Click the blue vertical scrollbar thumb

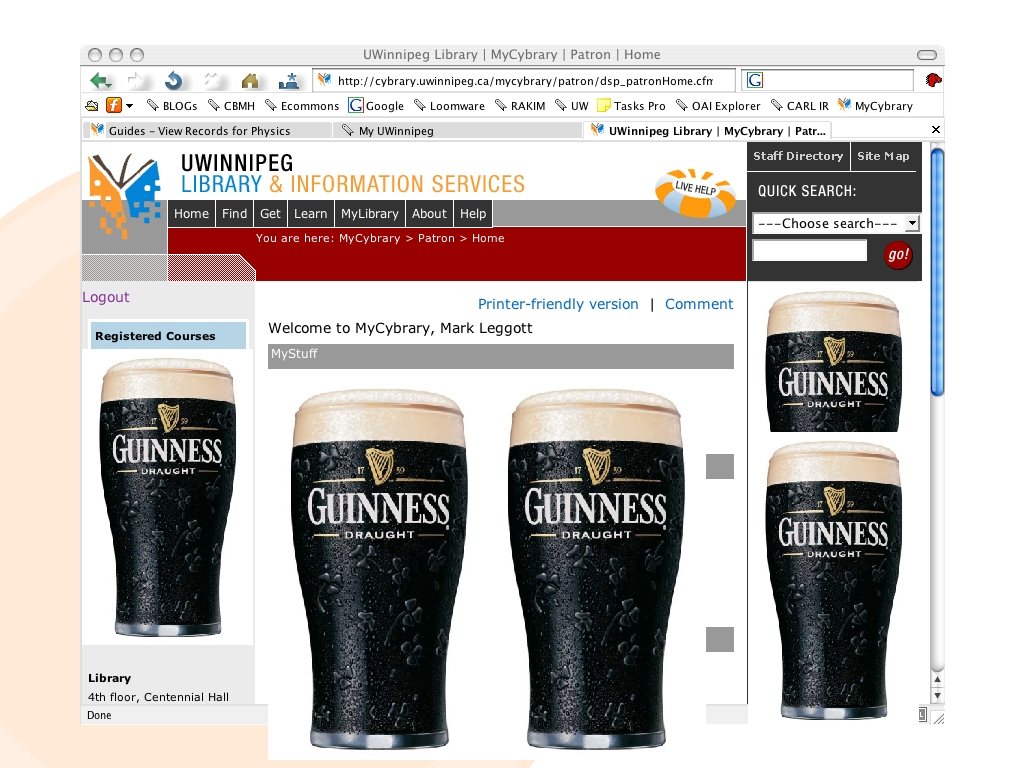coord(937,272)
